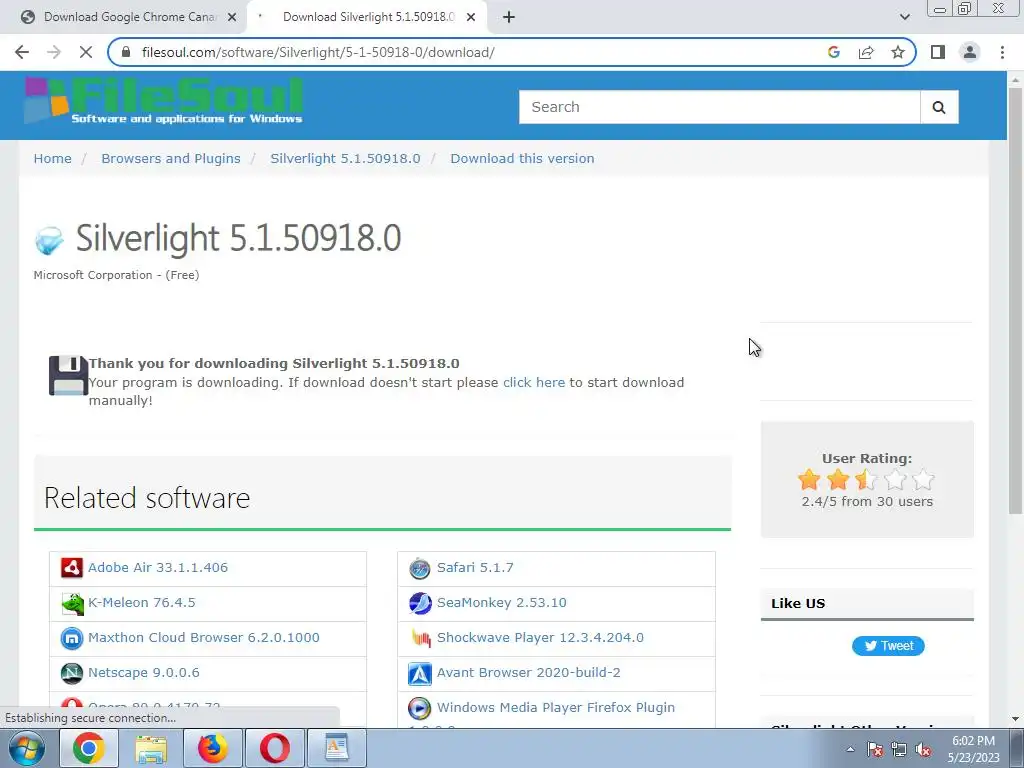The width and height of the screenshot is (1024, 768).
Task: Stop loading the page with X button
Action: pos(86,52)
